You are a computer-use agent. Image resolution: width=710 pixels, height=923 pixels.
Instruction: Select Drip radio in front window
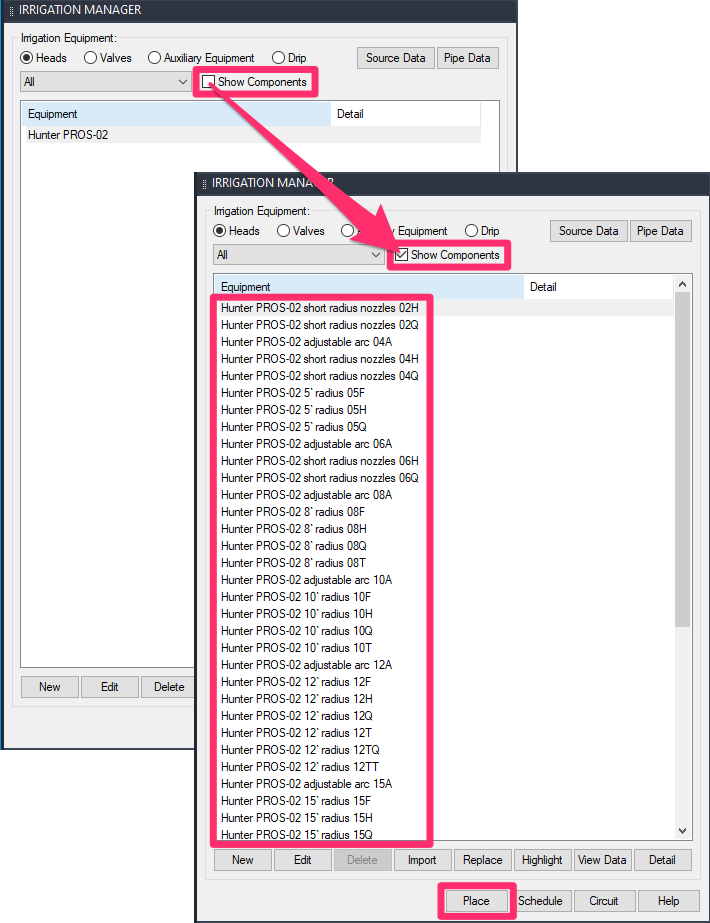(x=471, y=231)
